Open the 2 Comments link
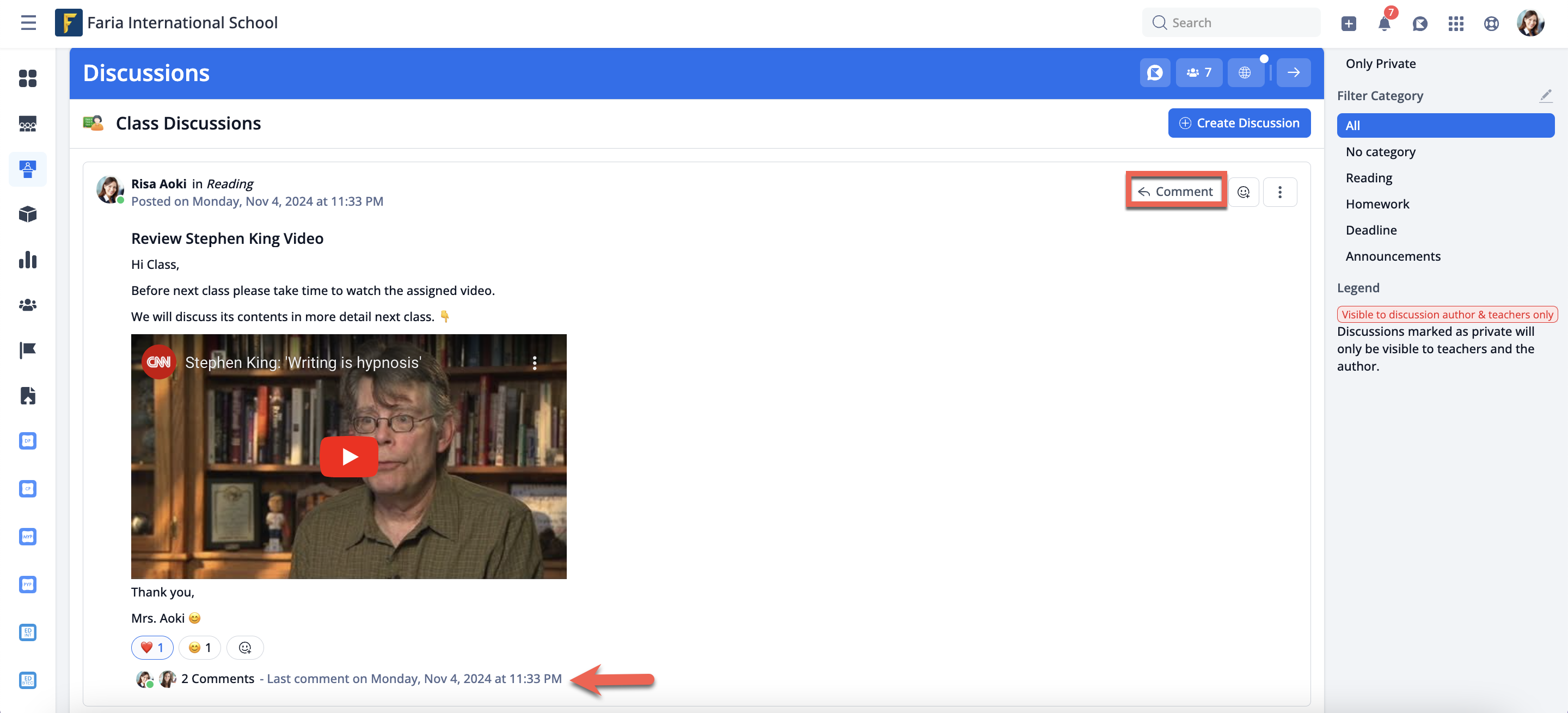Screen dimensions: 1568x713 pyautogui.click(x=218, y=678)
